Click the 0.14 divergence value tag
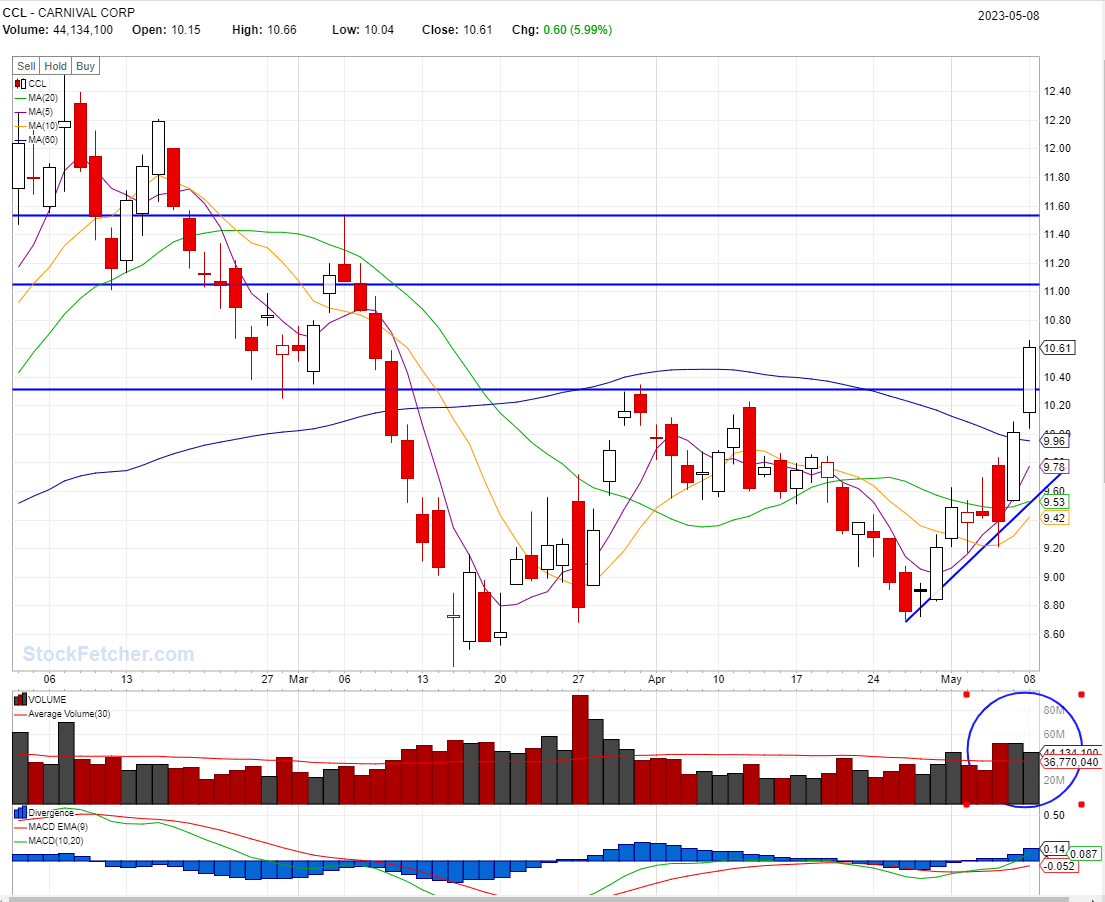This screenshot has width=1105, height=902. (x=1054, y=850)
